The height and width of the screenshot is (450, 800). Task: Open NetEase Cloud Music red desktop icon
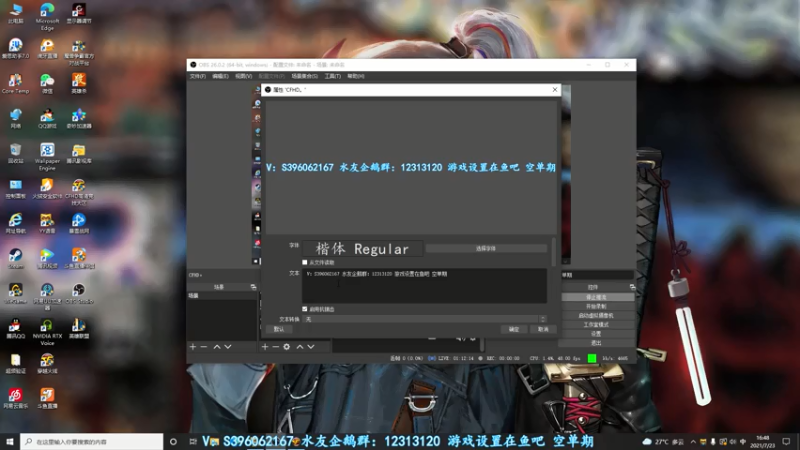(x=15, y=398)
